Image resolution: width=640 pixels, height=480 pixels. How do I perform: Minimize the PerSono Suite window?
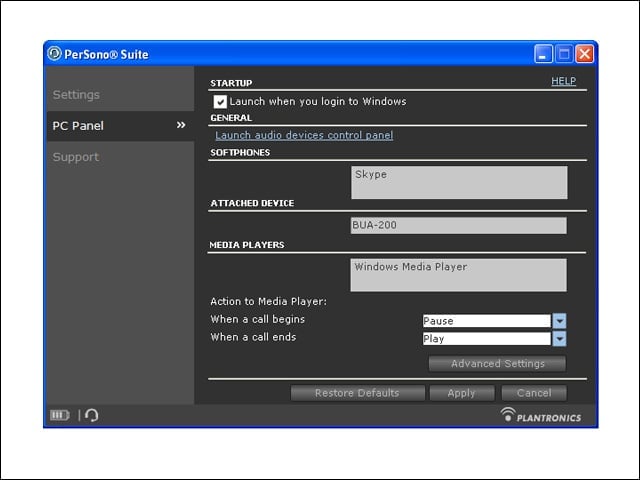tap(543, 54)
